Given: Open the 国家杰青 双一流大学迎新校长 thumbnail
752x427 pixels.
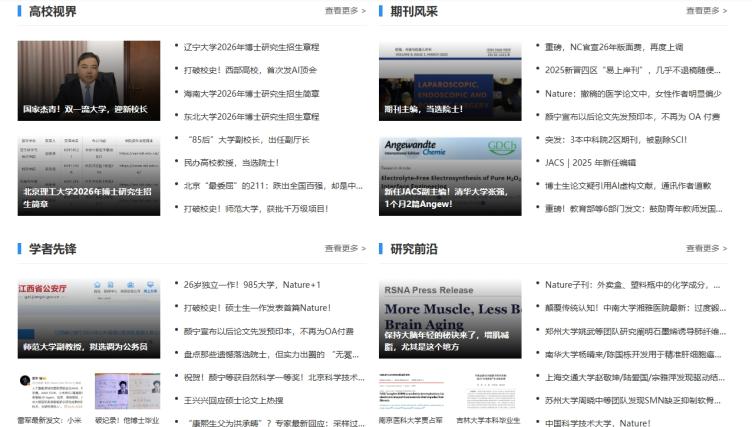Looking at the screenshot, I should (x=88, y=81).
